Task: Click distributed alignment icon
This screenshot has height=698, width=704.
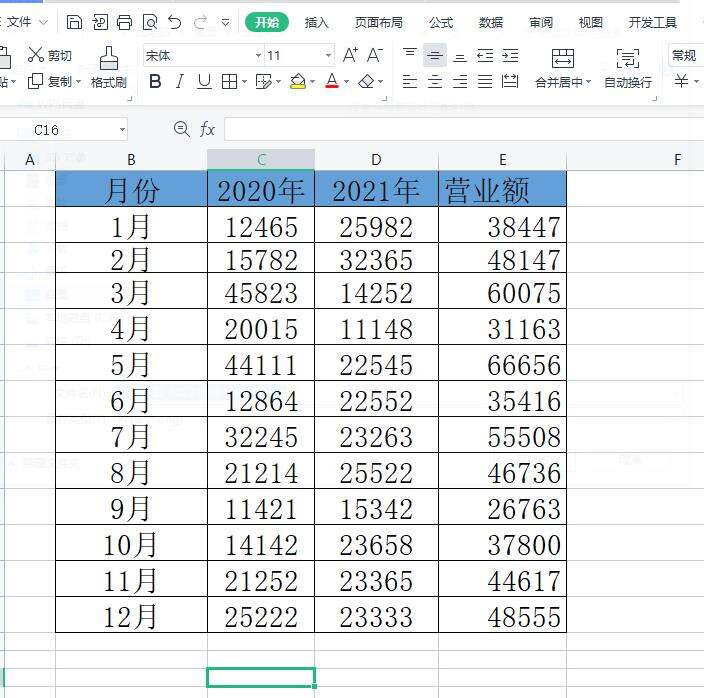Action: tap(510, 81)
